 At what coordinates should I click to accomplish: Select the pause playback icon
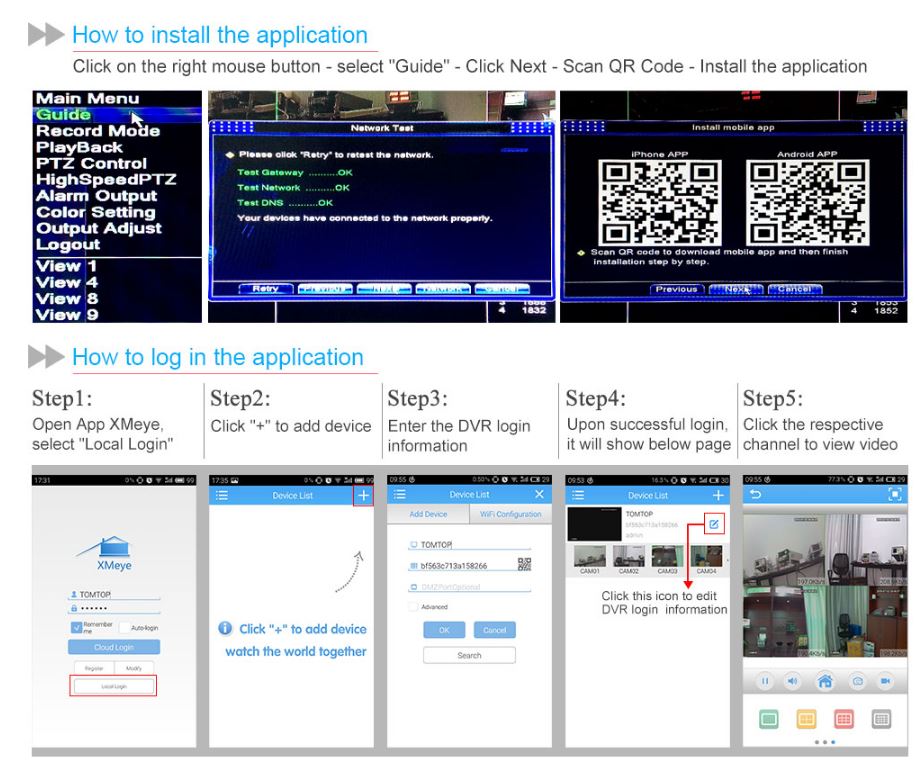click(x=764, y=680)
